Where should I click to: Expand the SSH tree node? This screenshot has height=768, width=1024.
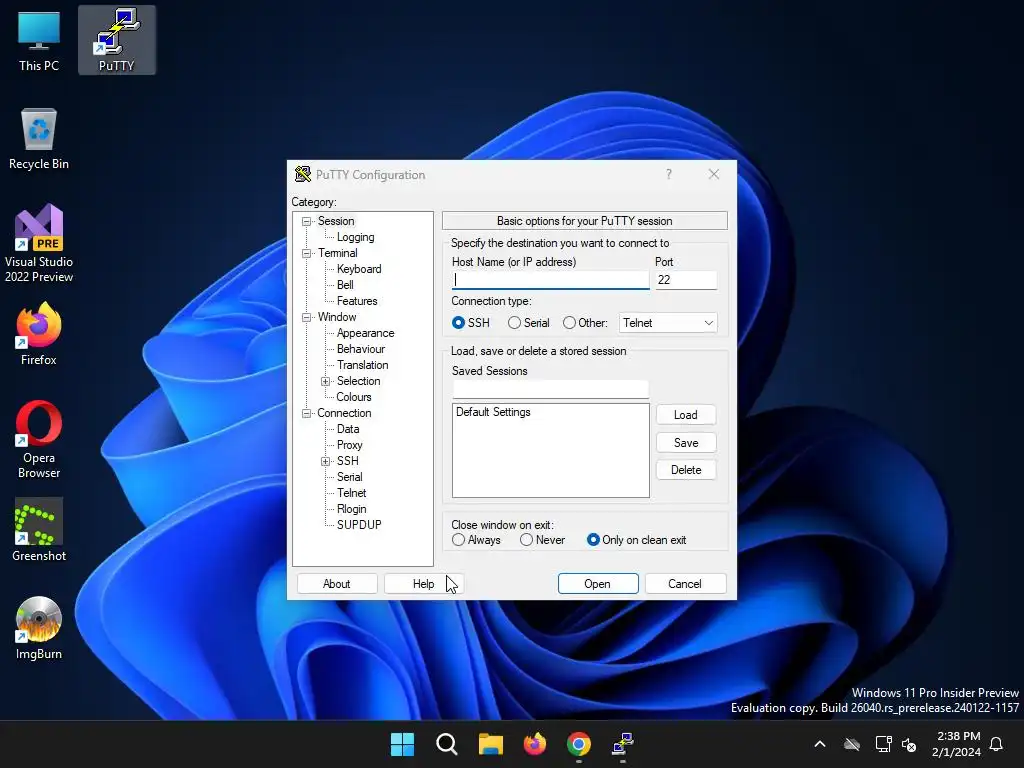tap(325, 462)
